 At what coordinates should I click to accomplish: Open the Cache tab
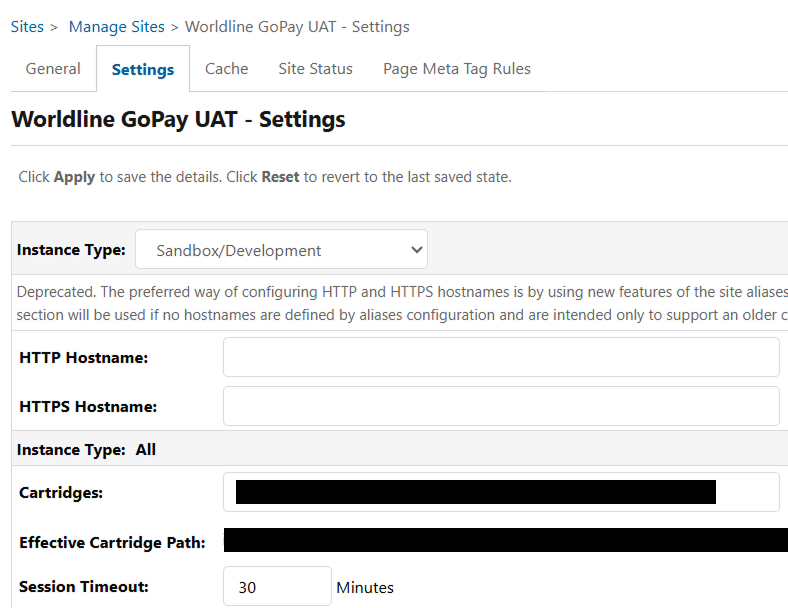227,69
